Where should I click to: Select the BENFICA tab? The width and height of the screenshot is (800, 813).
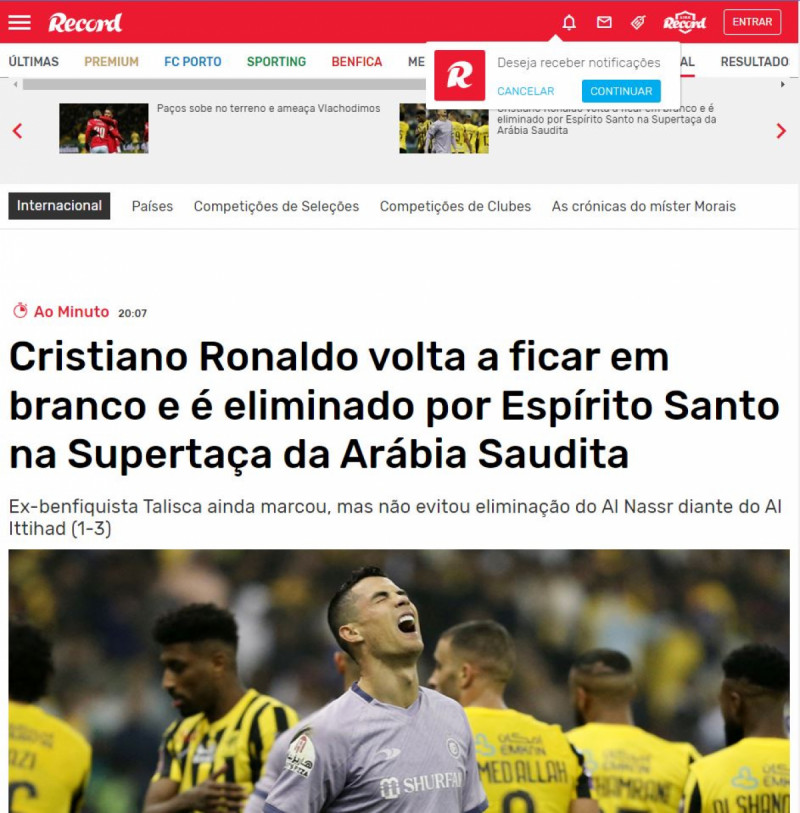point(357,62)
